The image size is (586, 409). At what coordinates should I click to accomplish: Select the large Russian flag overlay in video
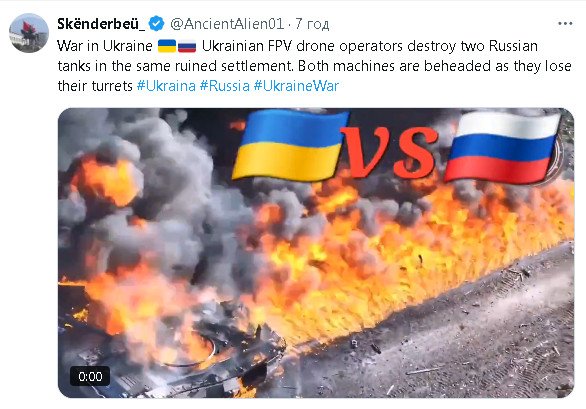(x=502, y=147)
